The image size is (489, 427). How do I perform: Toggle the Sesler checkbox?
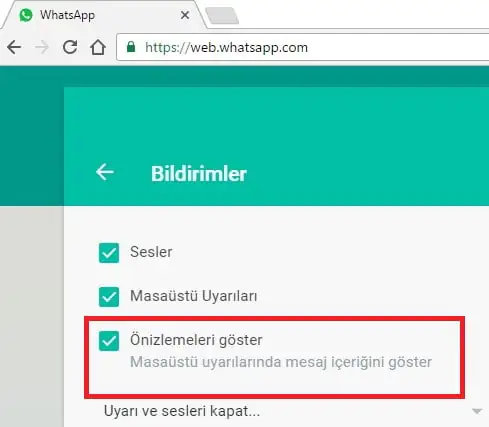coord(109,253)
